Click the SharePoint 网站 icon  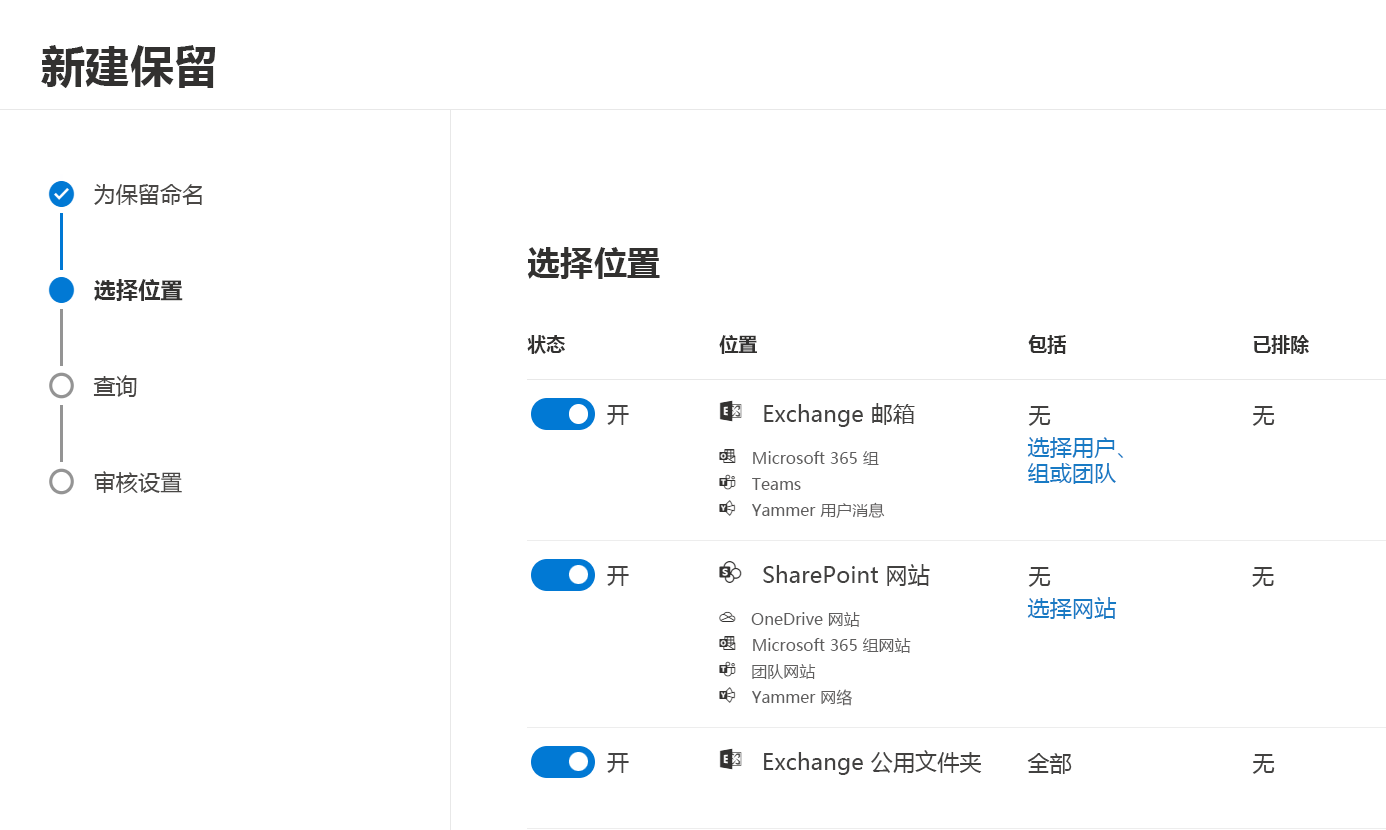pos(730,572)
